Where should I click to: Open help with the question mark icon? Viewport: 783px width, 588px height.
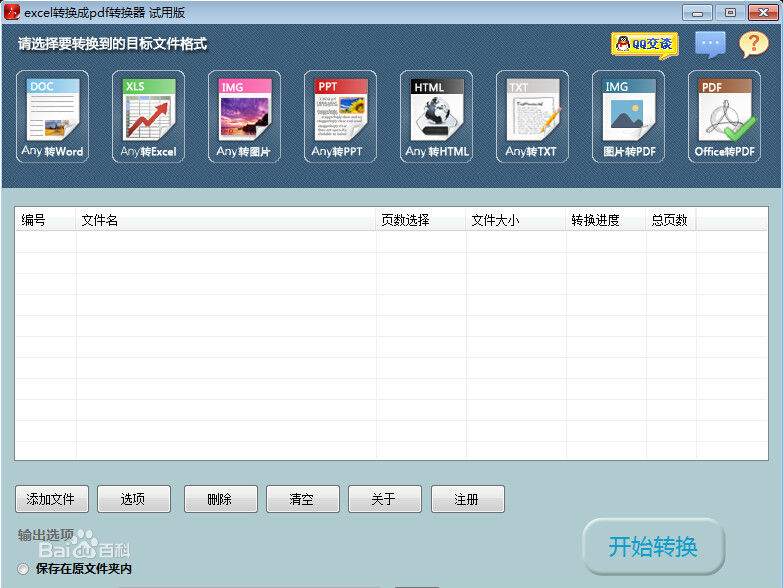point(753,44)
